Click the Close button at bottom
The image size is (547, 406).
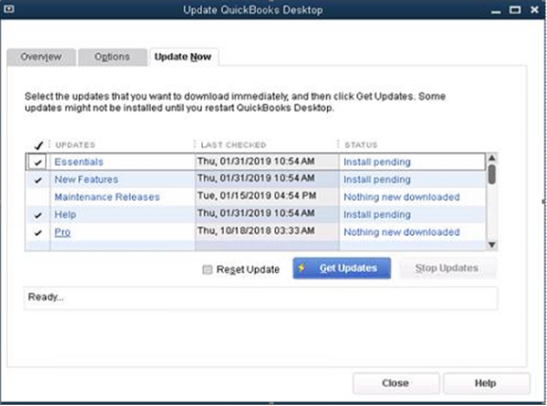[x=396, y=383]
